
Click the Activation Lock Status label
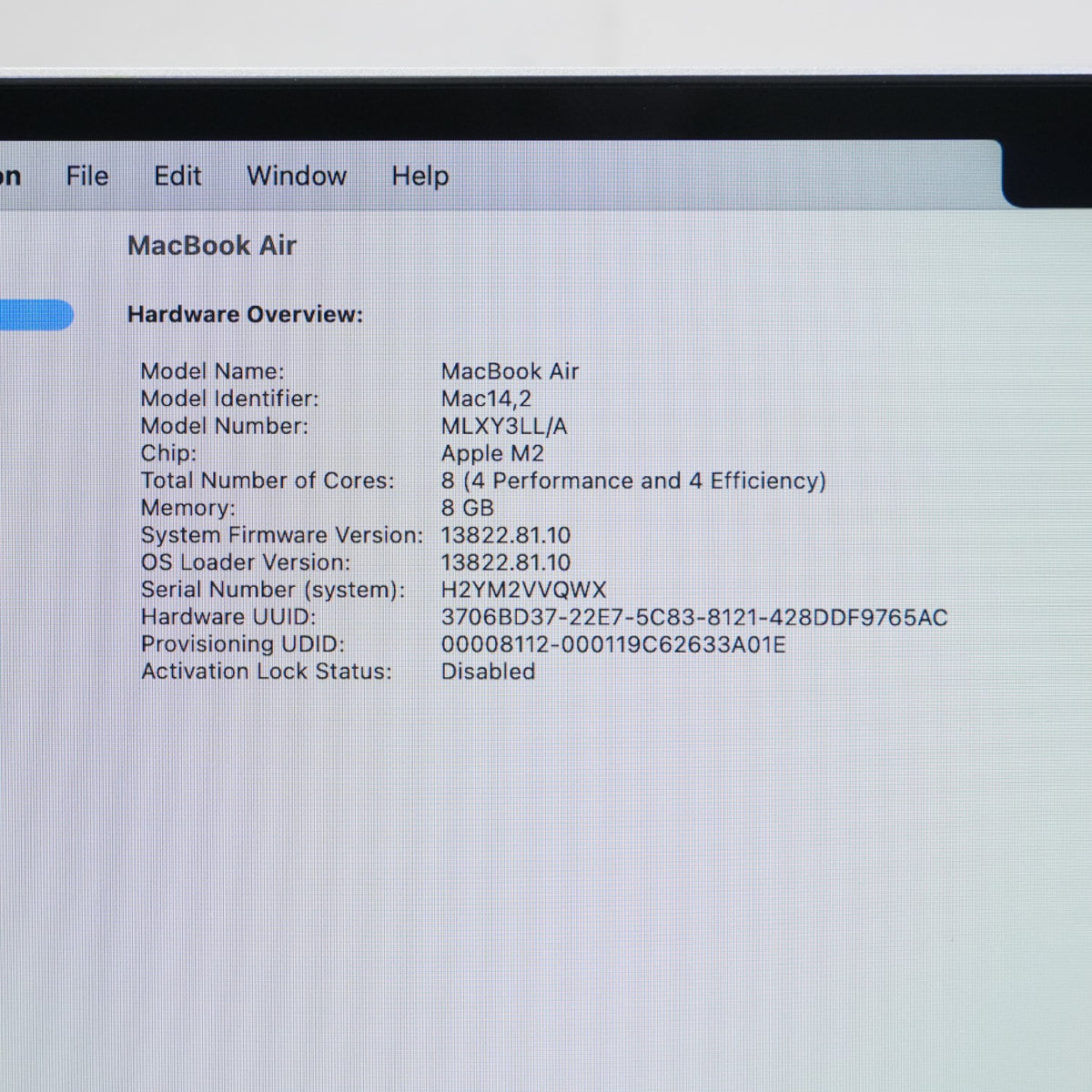tap(267, 672)
